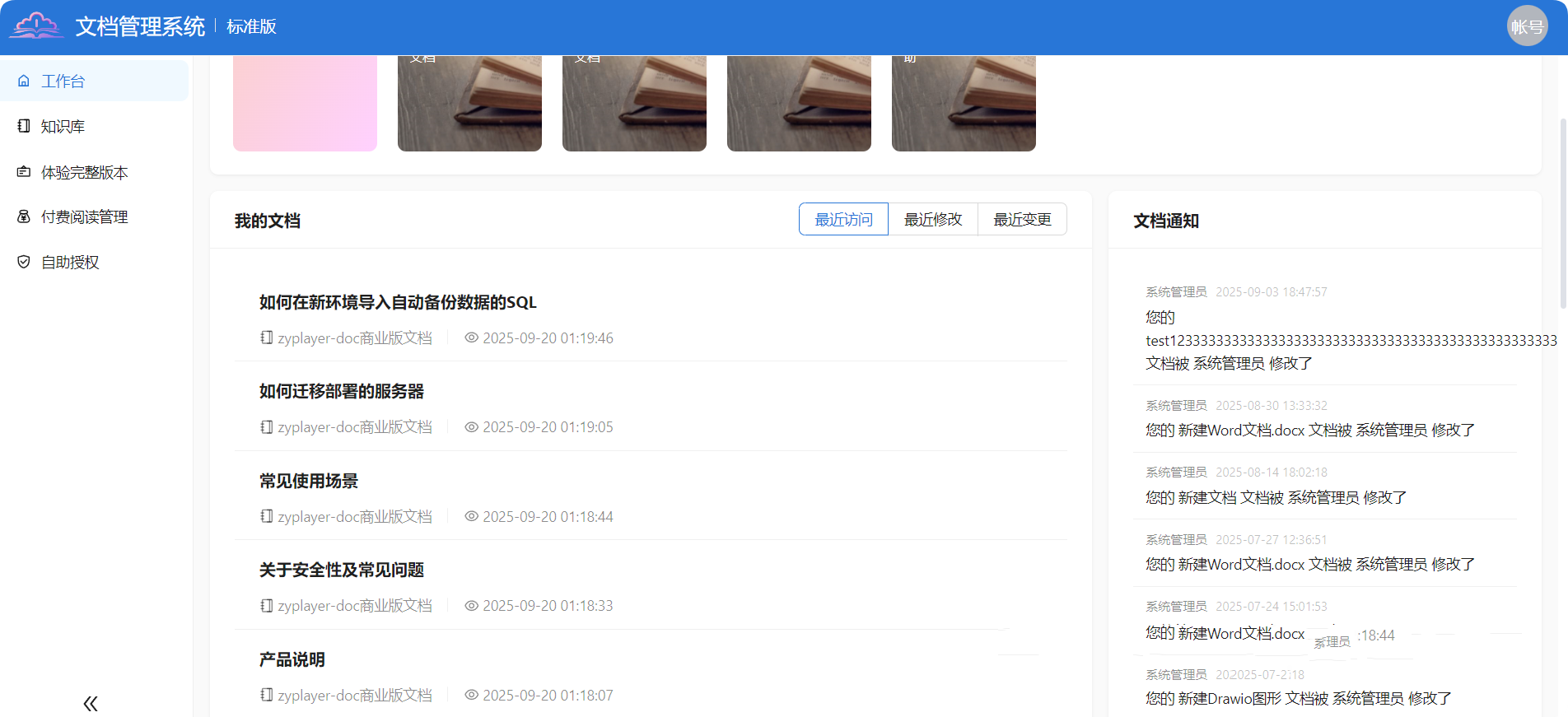Open document 如何在新环境导入自动备份数据的SQL

click(x=398, y=302)
